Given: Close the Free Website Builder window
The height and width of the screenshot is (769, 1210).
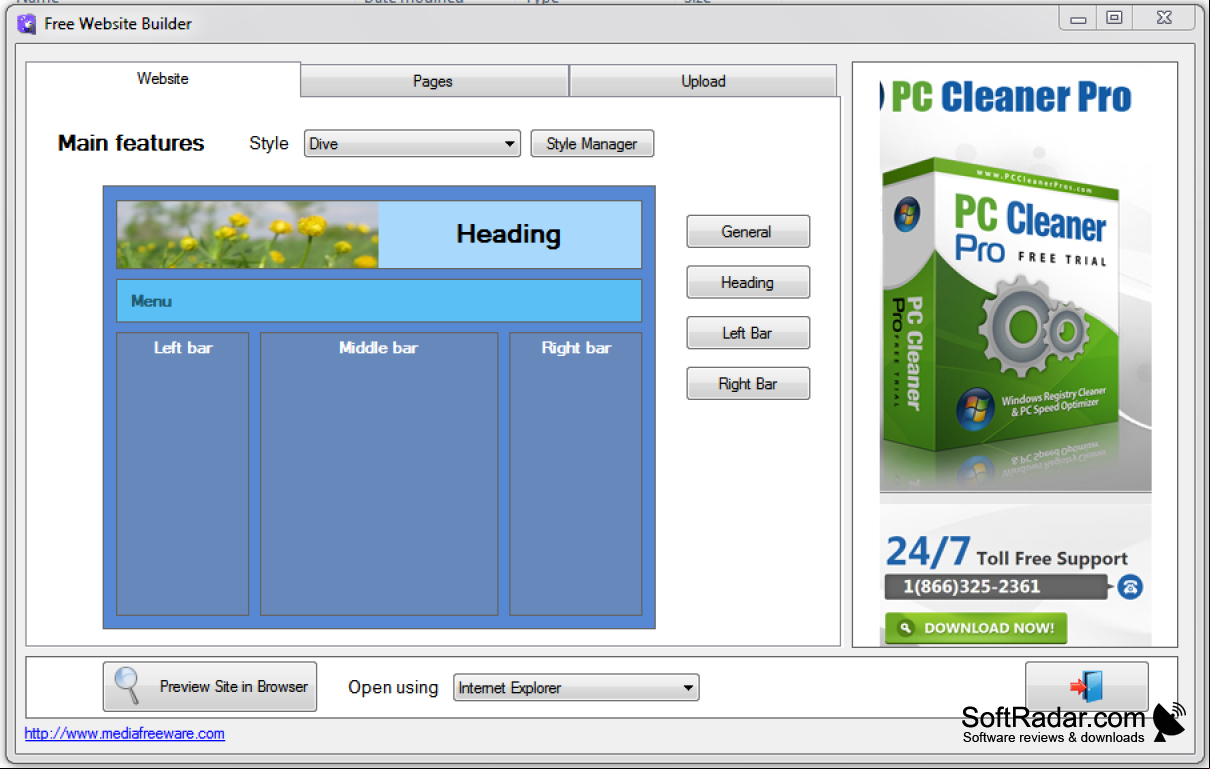Looking at the screenshot, I should click(1164, 18).
